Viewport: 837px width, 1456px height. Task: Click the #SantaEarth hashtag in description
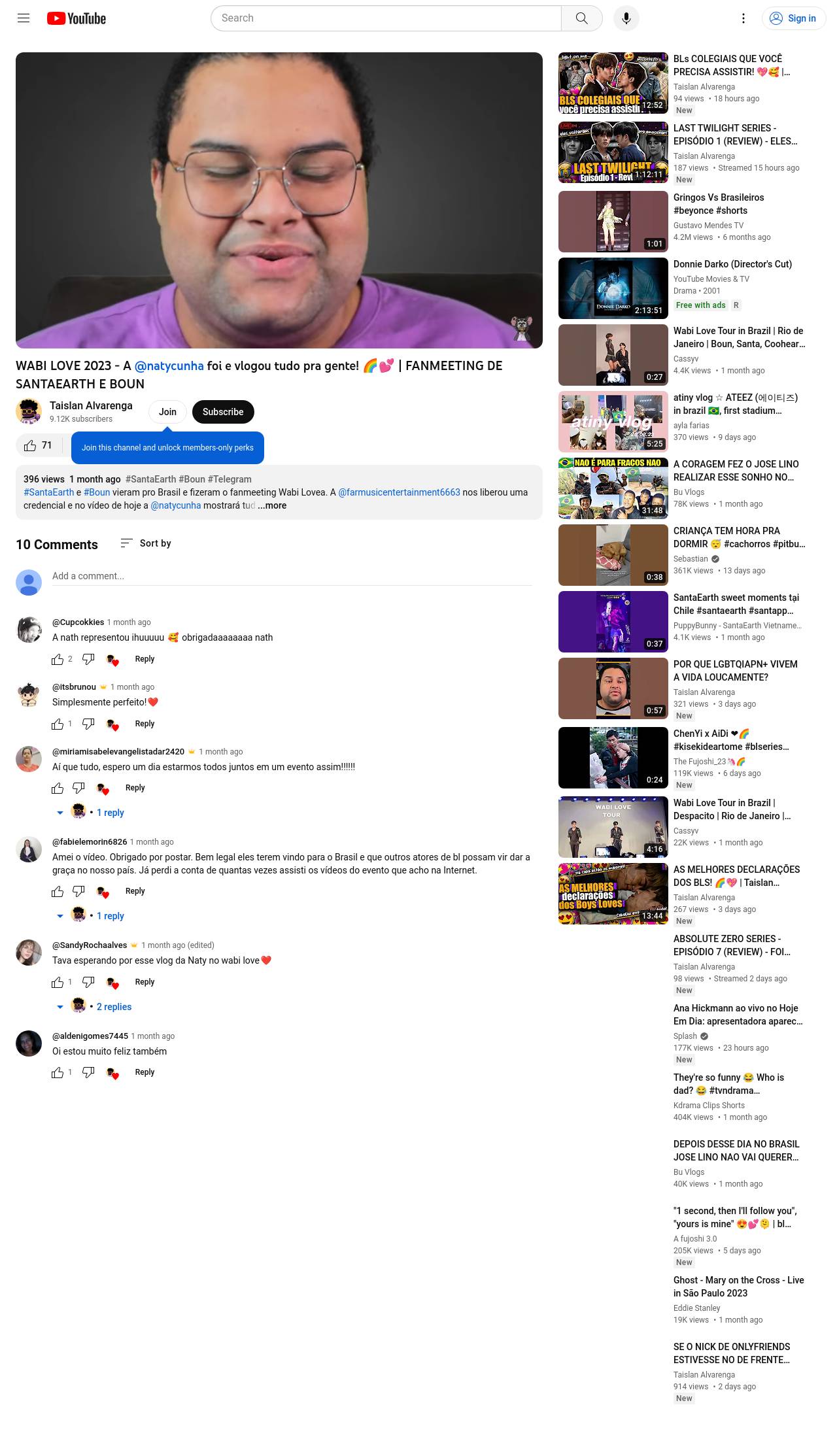tap(49, 492)
